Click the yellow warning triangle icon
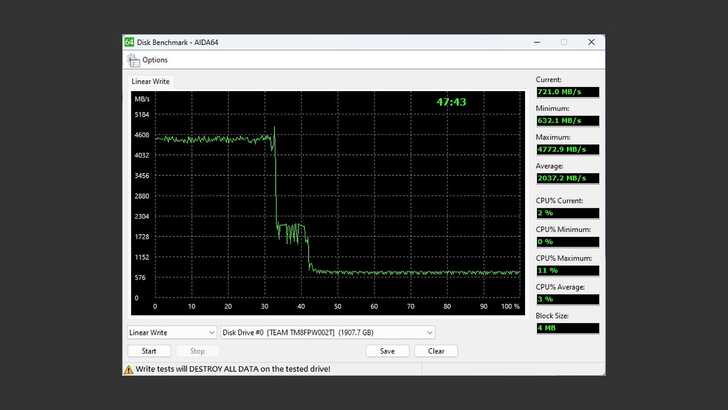Viewport: 728px width, 410px height. pyautogui.click(x=128, y=369)
